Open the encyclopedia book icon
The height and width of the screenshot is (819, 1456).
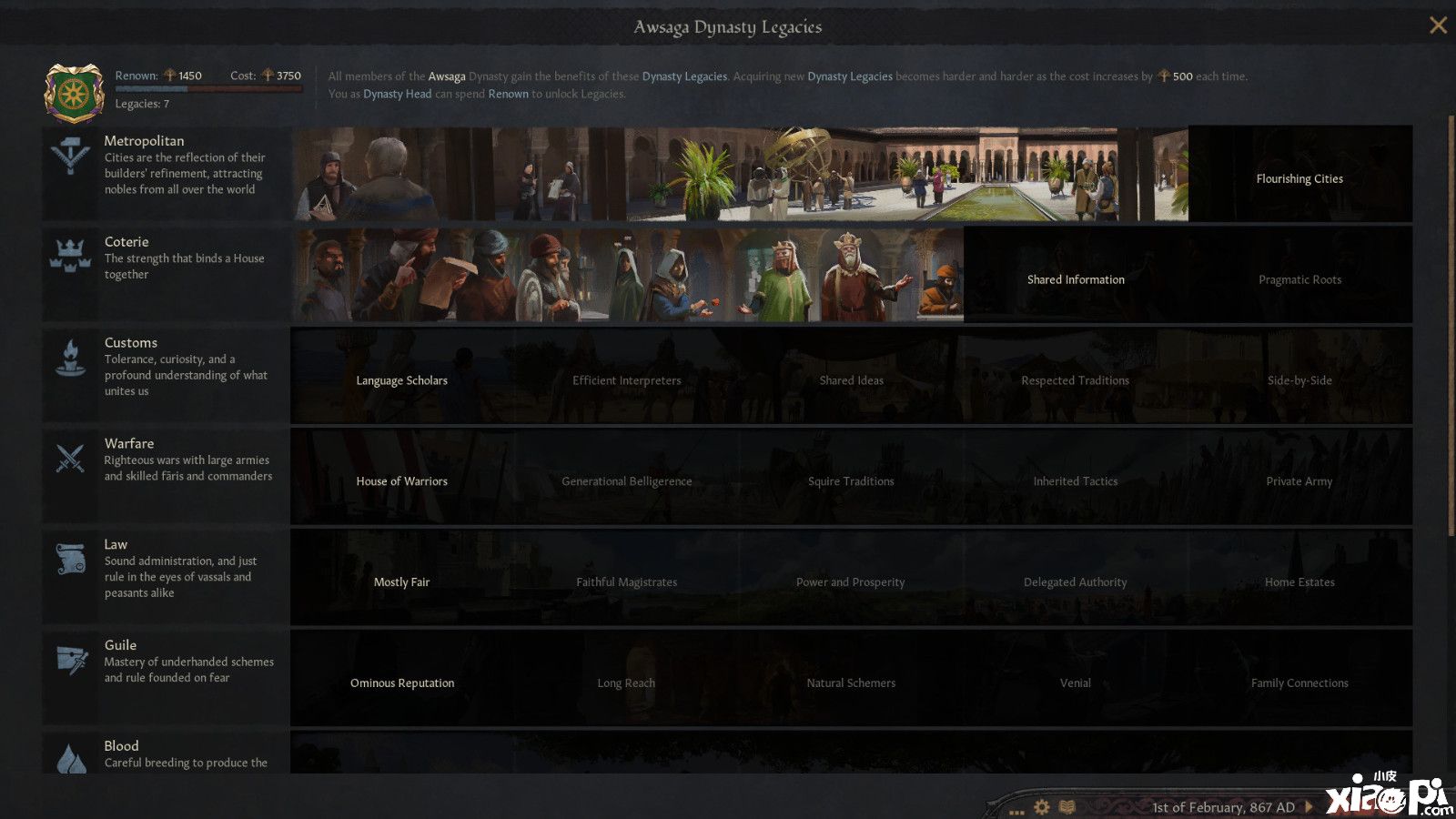click(x=1067, y=807)
